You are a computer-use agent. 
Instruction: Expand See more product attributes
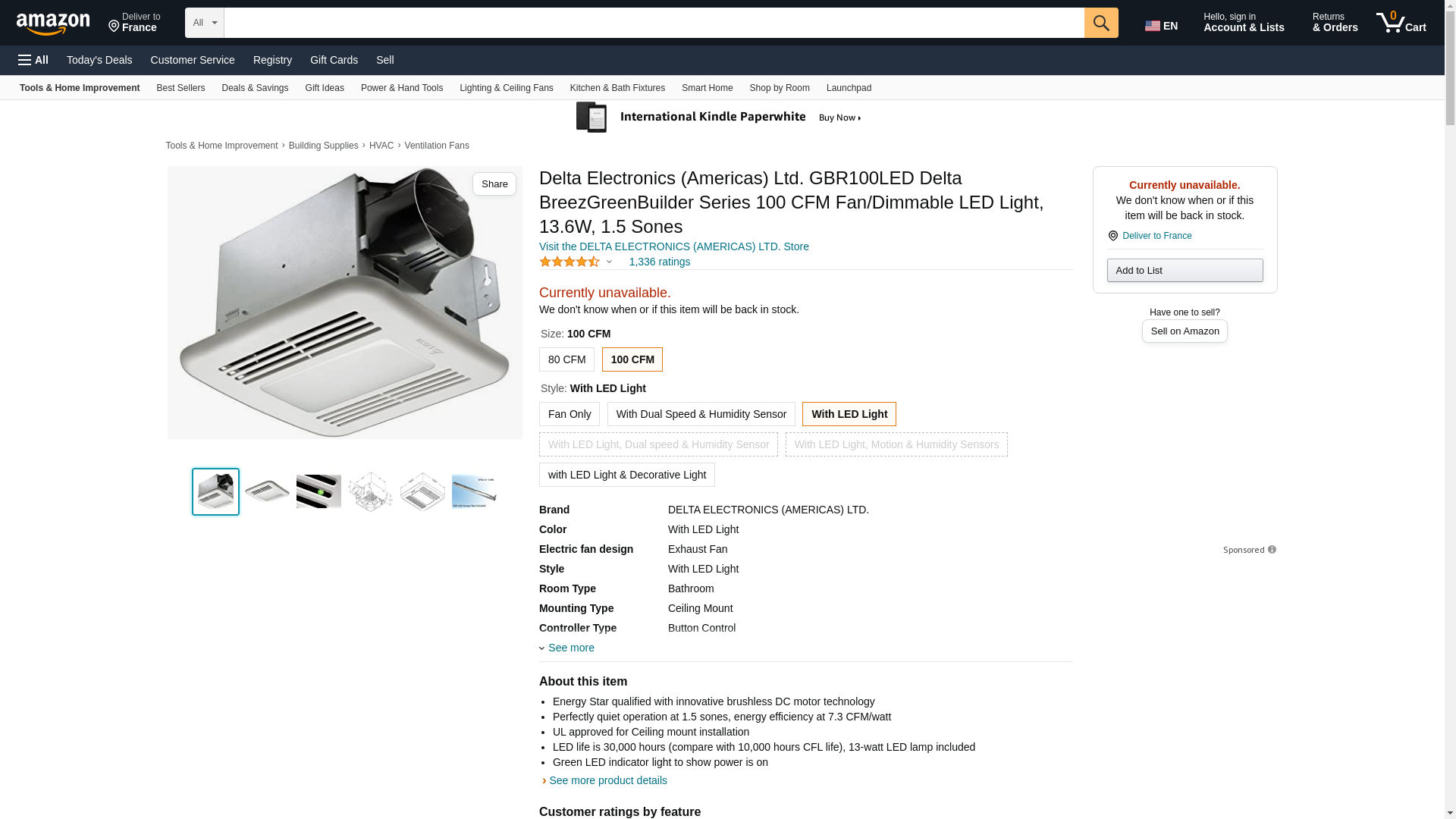[570, 648]
